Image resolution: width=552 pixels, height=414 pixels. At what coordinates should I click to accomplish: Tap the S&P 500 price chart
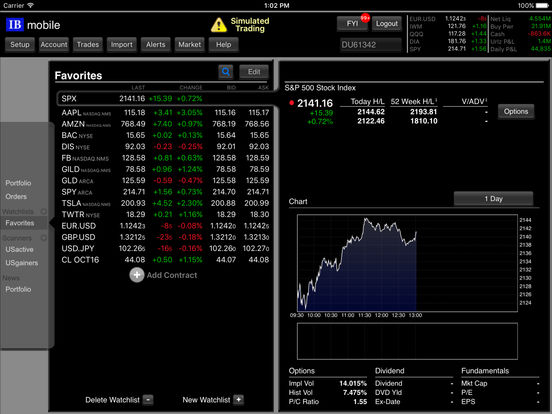click(407, 263)
